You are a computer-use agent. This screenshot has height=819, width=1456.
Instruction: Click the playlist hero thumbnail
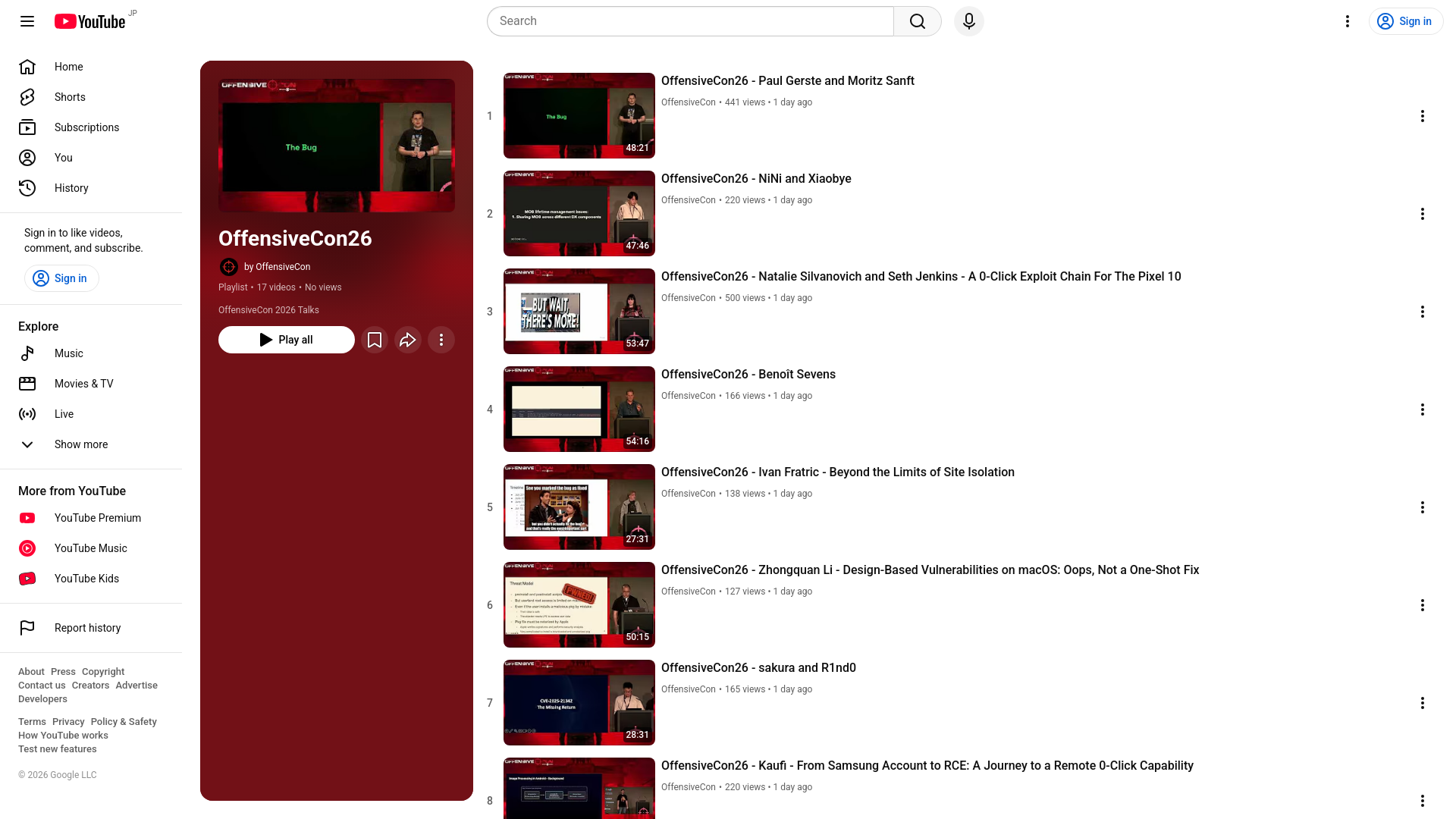(x=337, y=146)
